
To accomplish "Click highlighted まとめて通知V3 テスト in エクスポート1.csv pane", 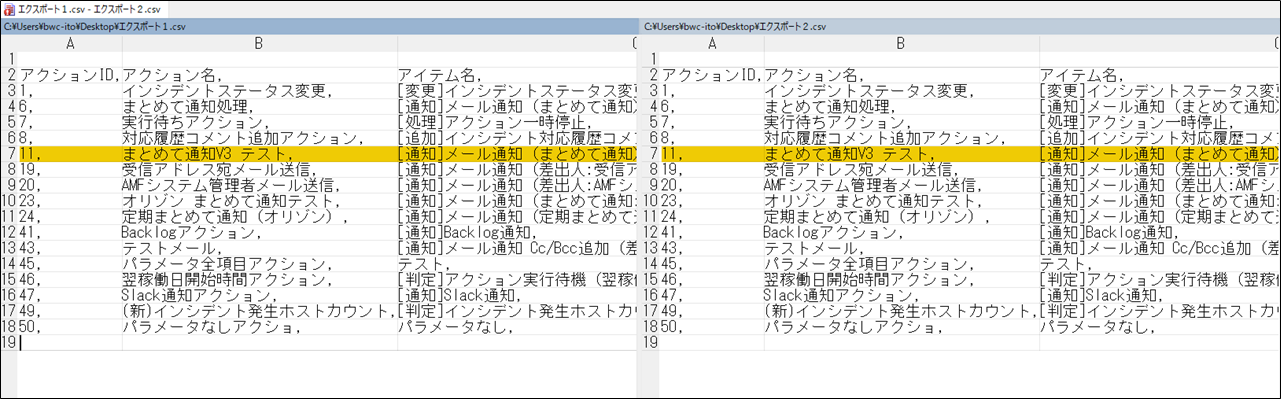I will point(208,154).
